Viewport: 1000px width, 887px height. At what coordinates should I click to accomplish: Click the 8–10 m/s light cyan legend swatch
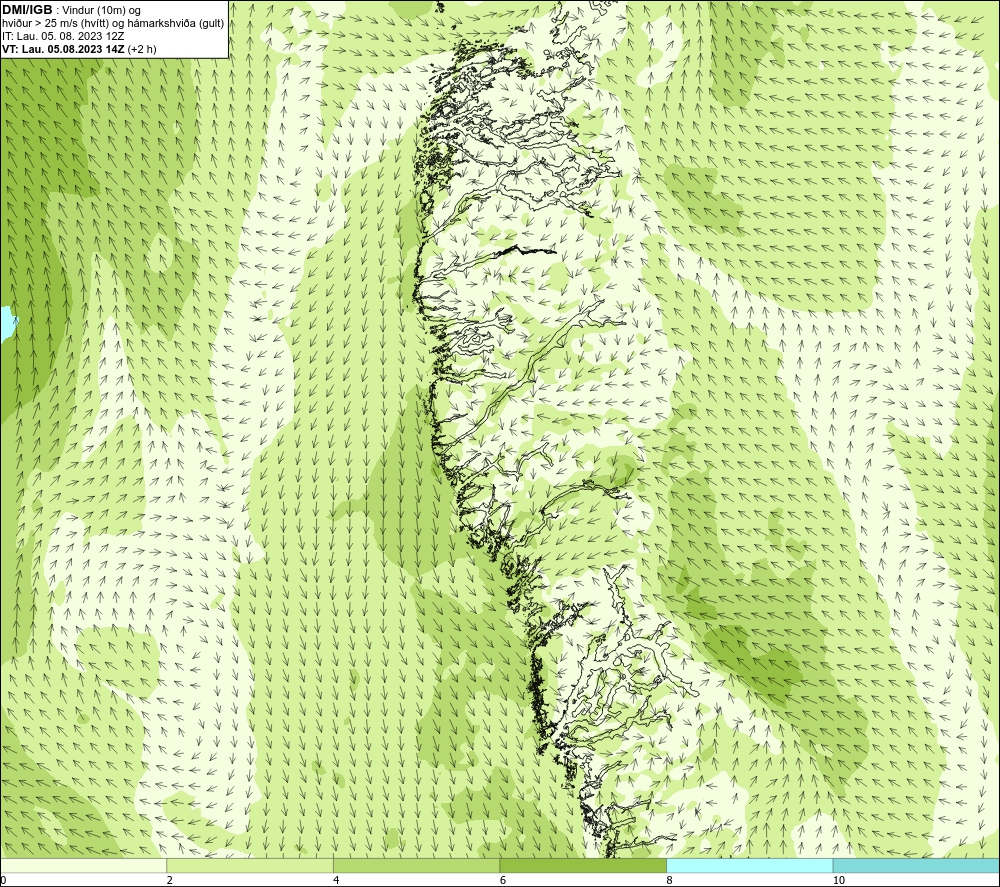tap(749, 866)
